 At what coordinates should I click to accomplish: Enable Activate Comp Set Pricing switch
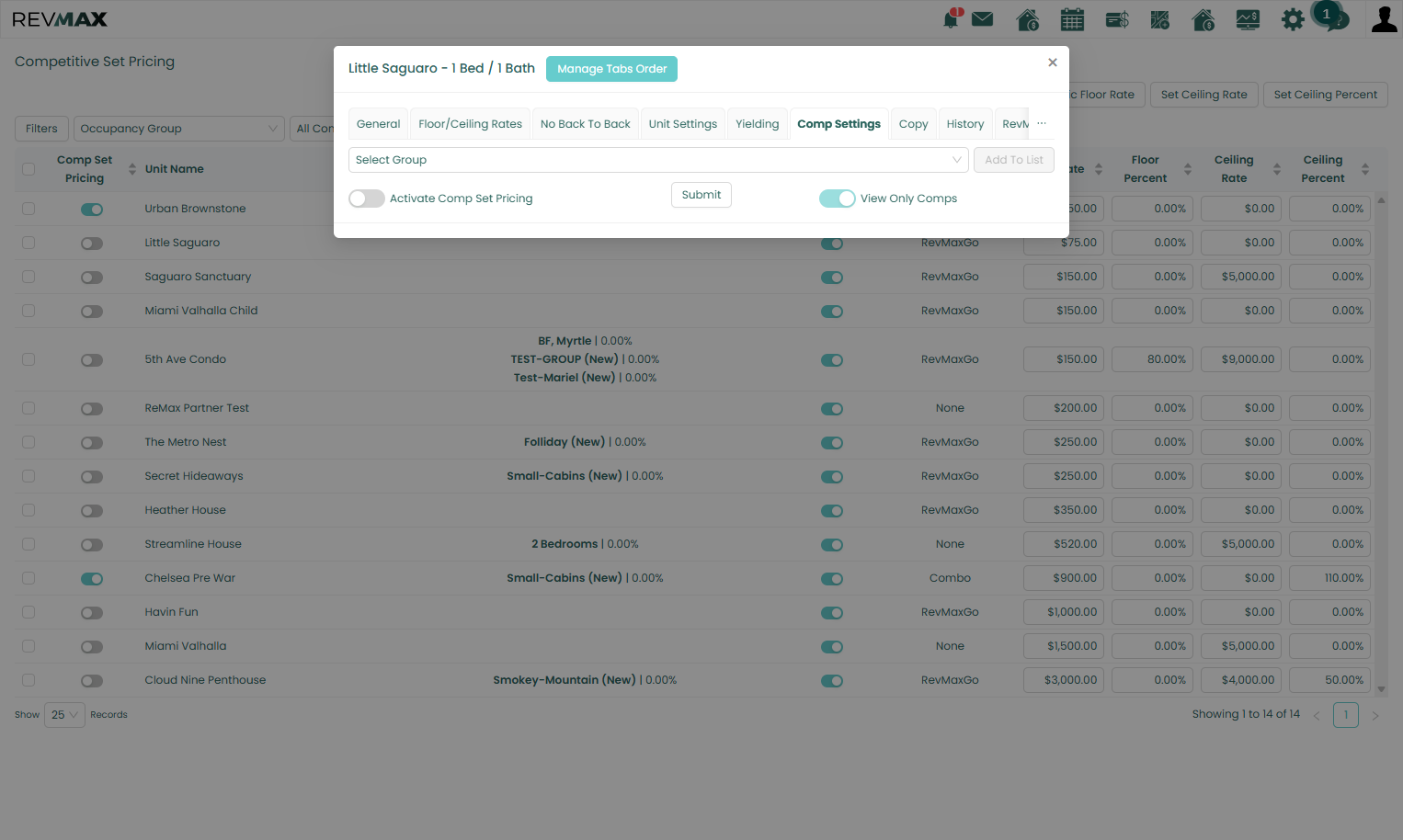coord(367,199)
